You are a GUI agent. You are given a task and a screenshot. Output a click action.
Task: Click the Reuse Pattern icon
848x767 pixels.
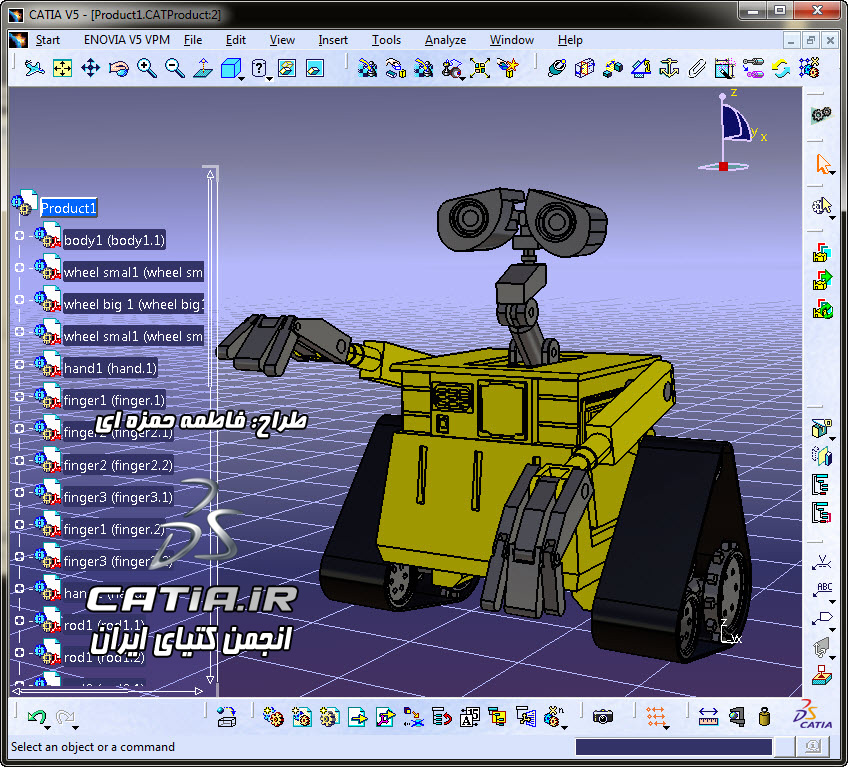pos(809,68)
